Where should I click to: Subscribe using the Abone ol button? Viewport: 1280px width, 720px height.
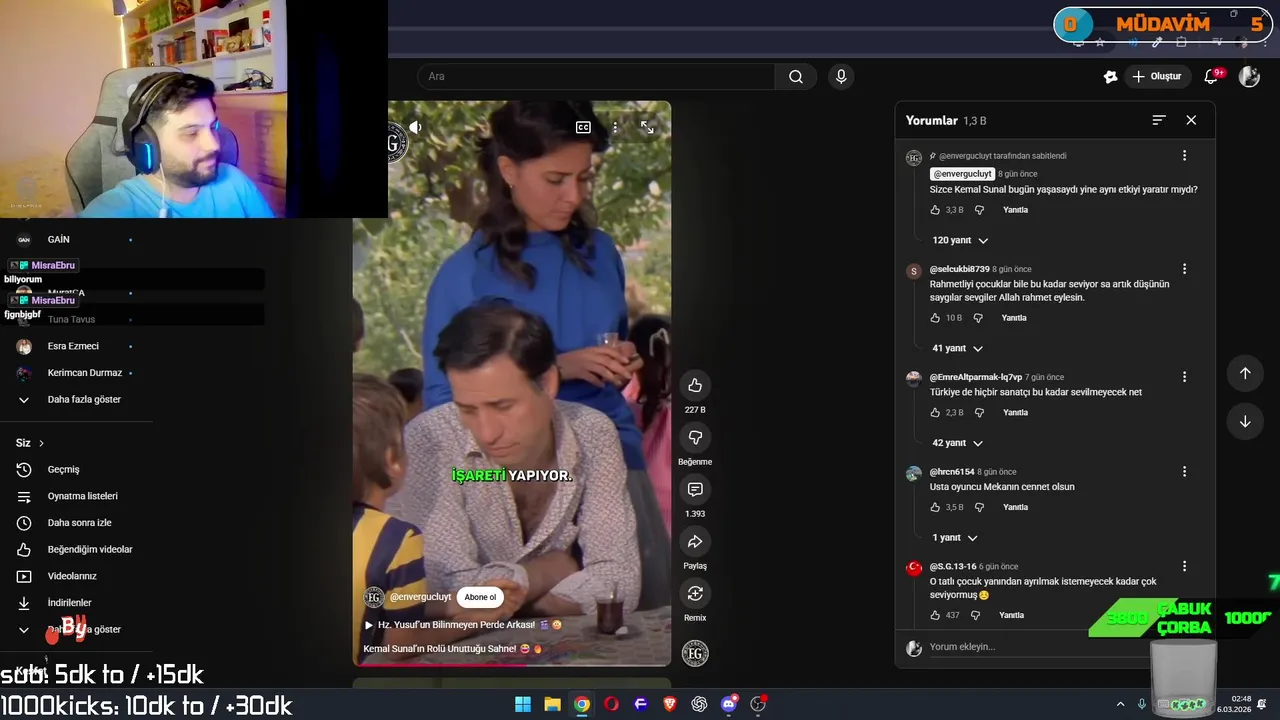(x=480, y=597)
